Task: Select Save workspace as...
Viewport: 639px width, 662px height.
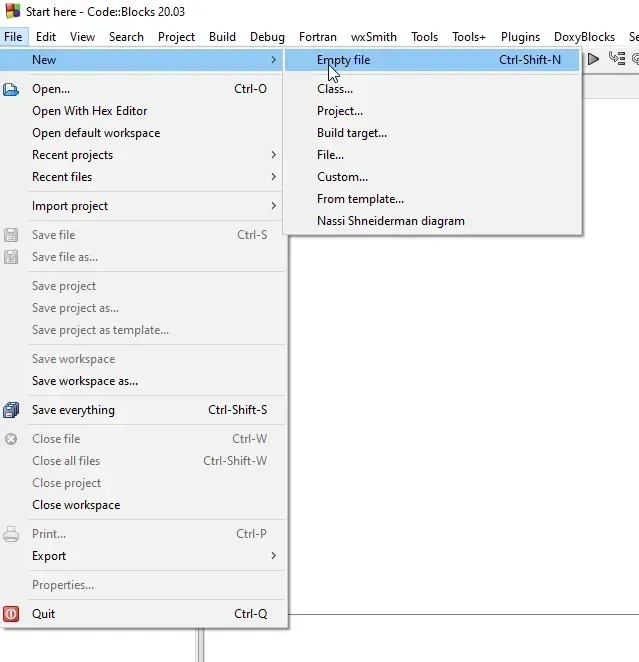Action: tap(143, 381)
